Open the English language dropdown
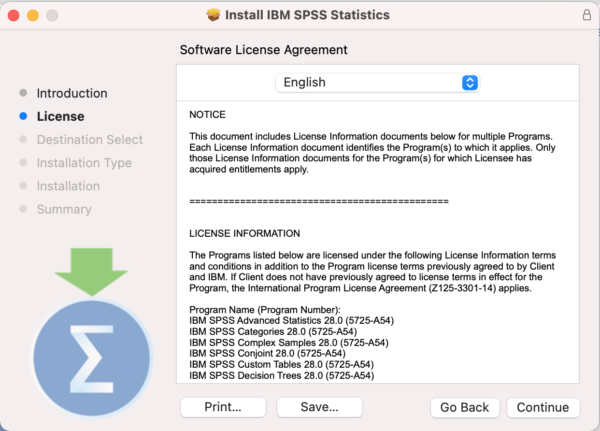 pyautogui.click(x=377, y=83)
